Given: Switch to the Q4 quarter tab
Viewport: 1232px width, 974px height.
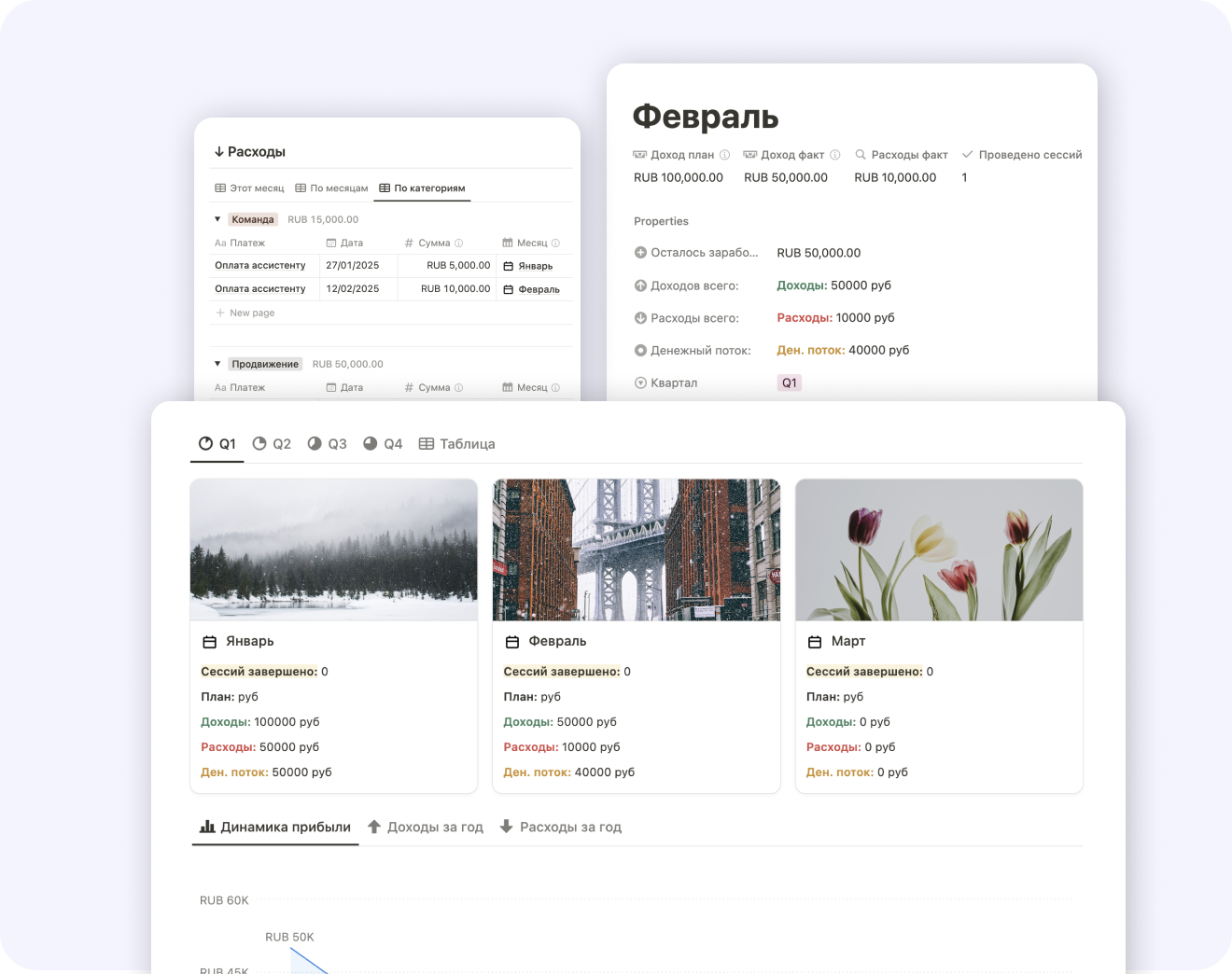Looking at the screenshot, I should 383,444.
